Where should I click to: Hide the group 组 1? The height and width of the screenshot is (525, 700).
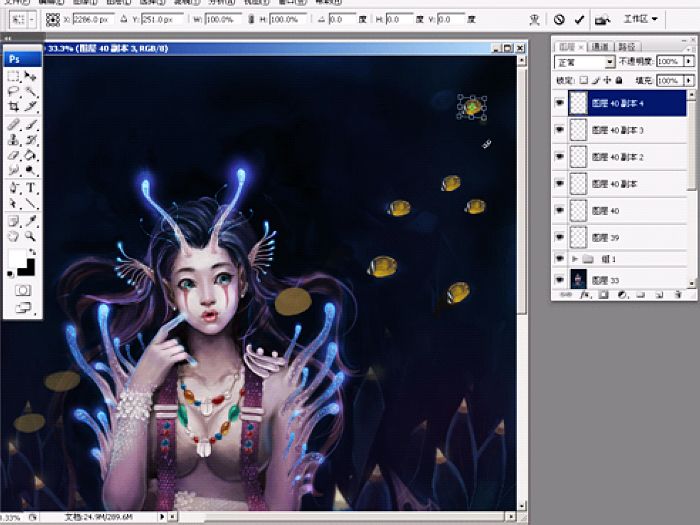pyautogui.click(x=559, y=258)
